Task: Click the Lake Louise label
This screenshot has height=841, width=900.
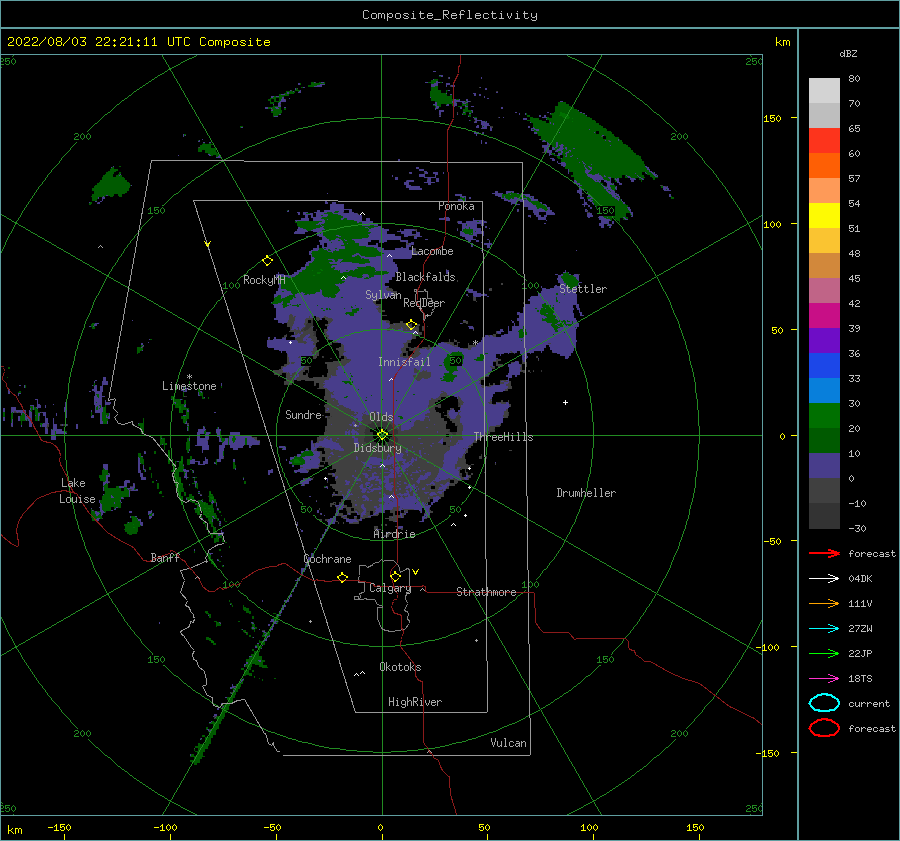Action: click(x=77, y=491)
